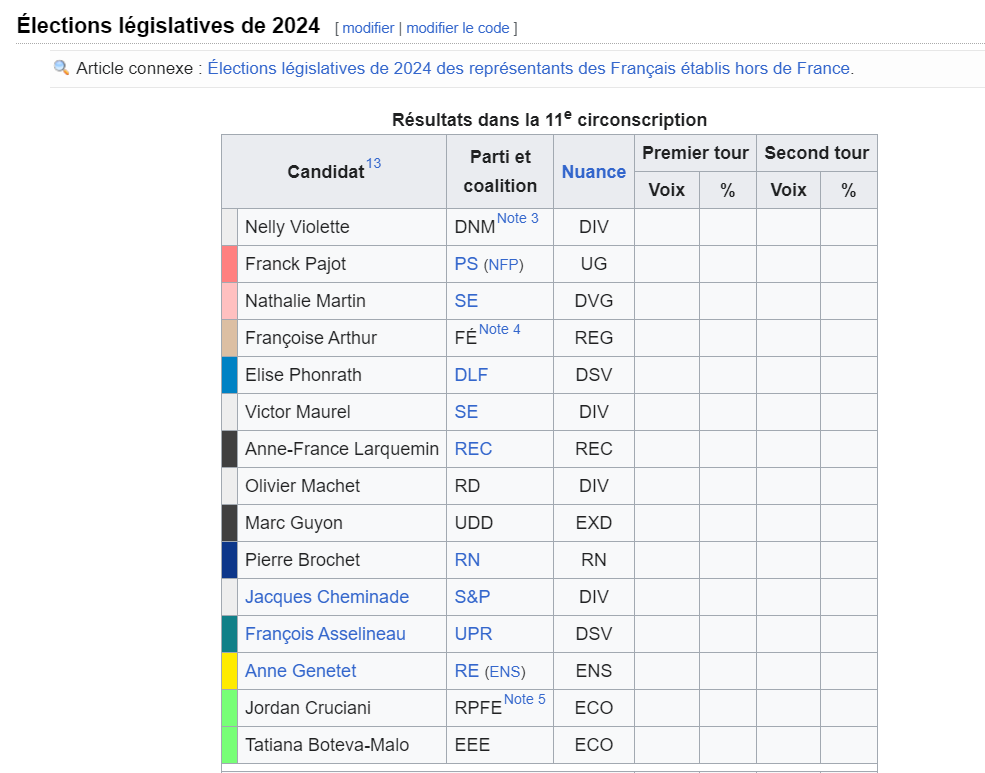The height and width of the screenshot is (773, 985).
Task: Open François Asselineau's article
Action: click(325, 634)
